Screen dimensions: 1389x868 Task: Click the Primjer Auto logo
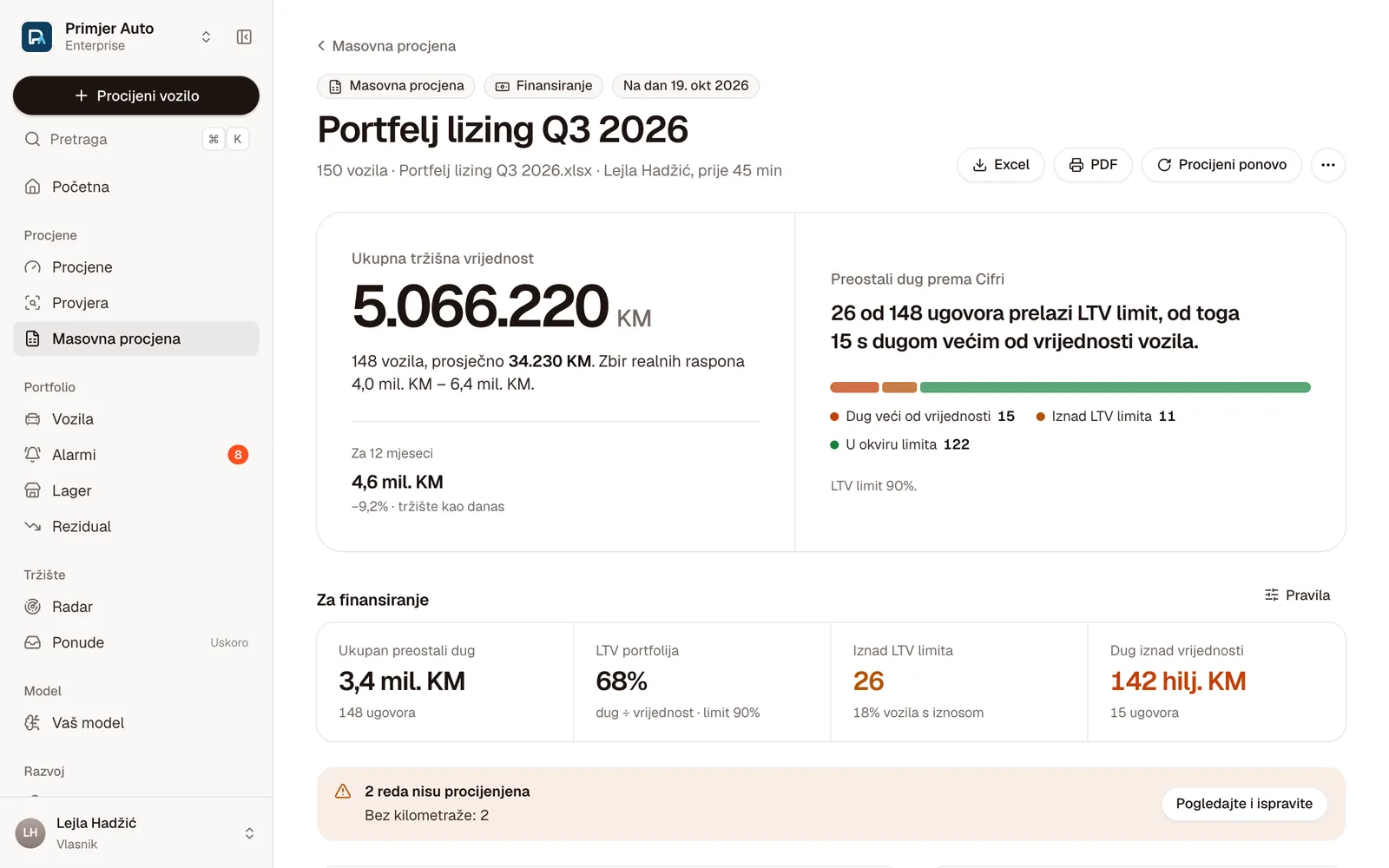click(x=36, y=36)
